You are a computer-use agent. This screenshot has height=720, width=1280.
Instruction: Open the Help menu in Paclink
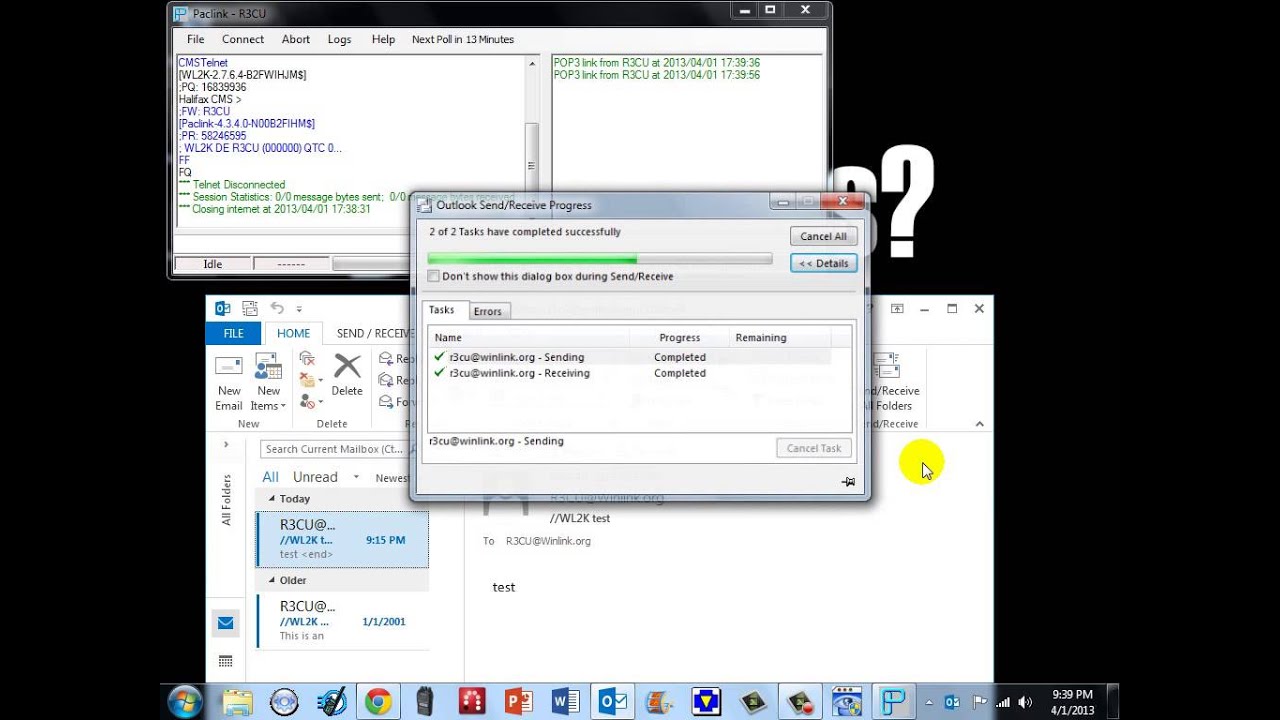pyautogui.click(x=383, y=39)
